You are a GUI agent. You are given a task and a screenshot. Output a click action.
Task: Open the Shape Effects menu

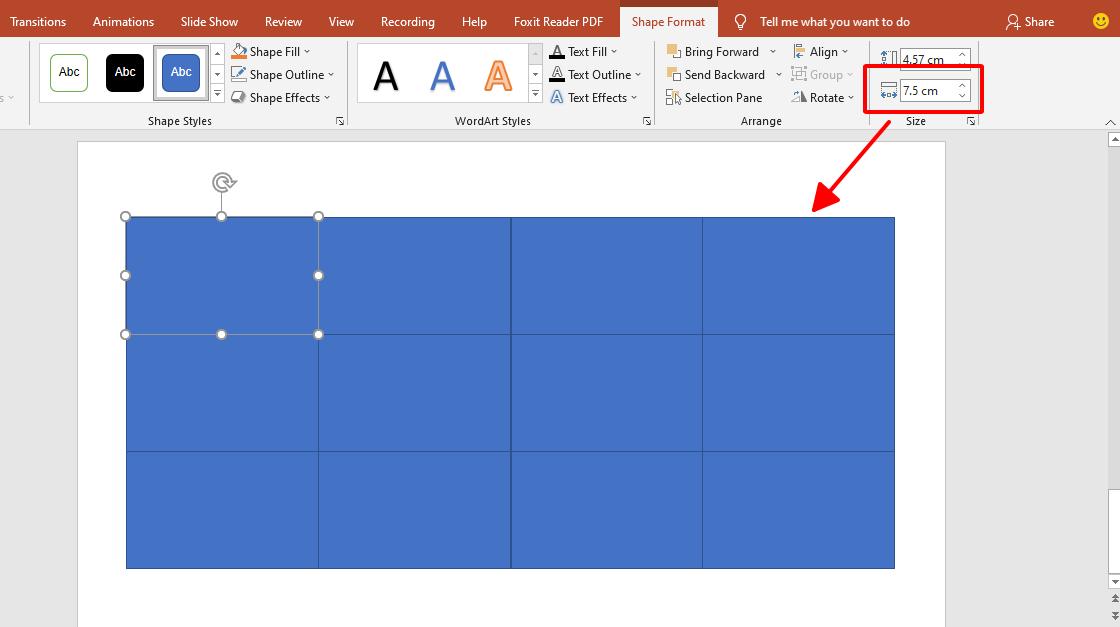tap(280, 97)
